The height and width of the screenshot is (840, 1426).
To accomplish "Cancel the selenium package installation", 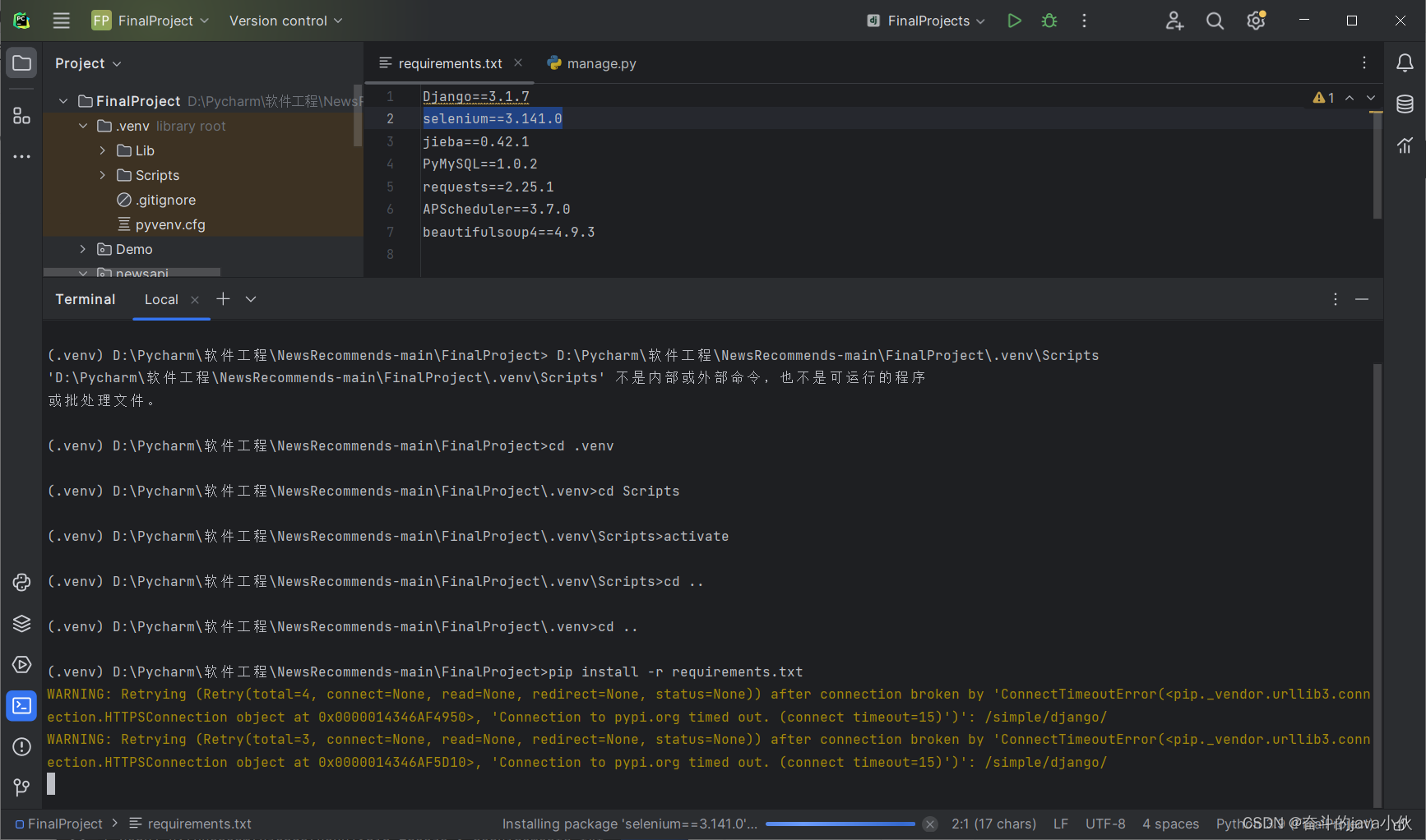I will pyautogui.click(x=930, y=824).
